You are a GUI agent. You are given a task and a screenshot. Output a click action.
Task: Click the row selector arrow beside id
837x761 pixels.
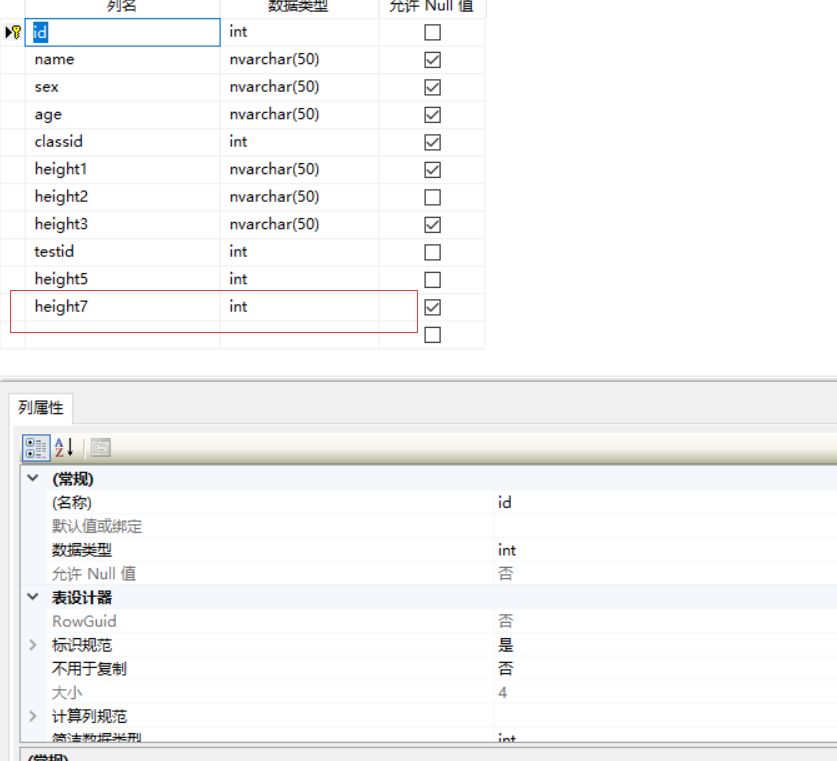tap(9, 32)
